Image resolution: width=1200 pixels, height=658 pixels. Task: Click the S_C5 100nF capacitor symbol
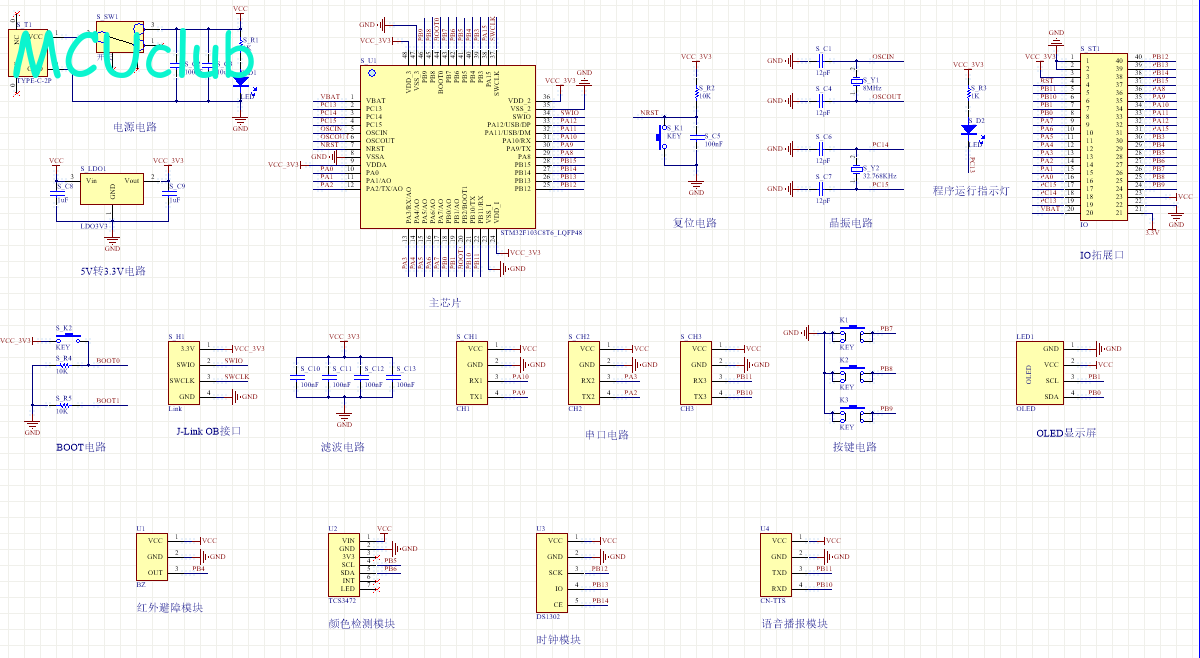tap(696, 138)
